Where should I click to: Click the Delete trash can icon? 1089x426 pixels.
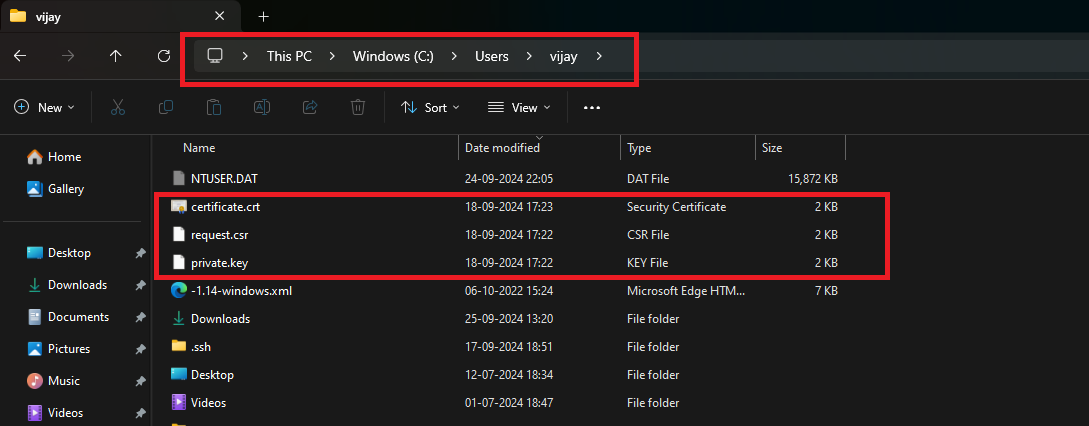click(358, 107)
